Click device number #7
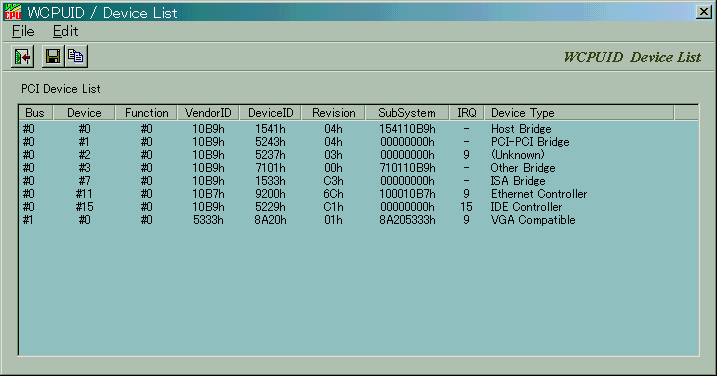 point(84,181)
